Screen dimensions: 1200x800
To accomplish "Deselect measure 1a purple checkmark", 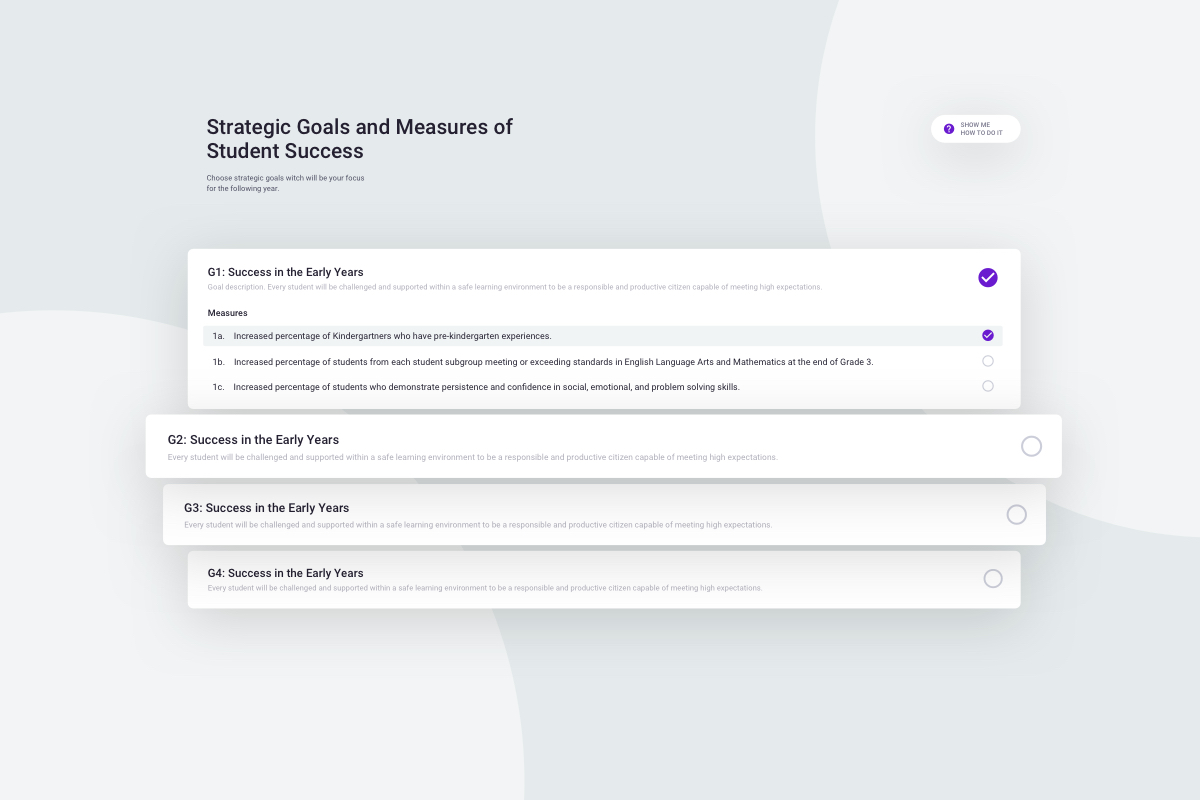I will click(x=988, y=336).
